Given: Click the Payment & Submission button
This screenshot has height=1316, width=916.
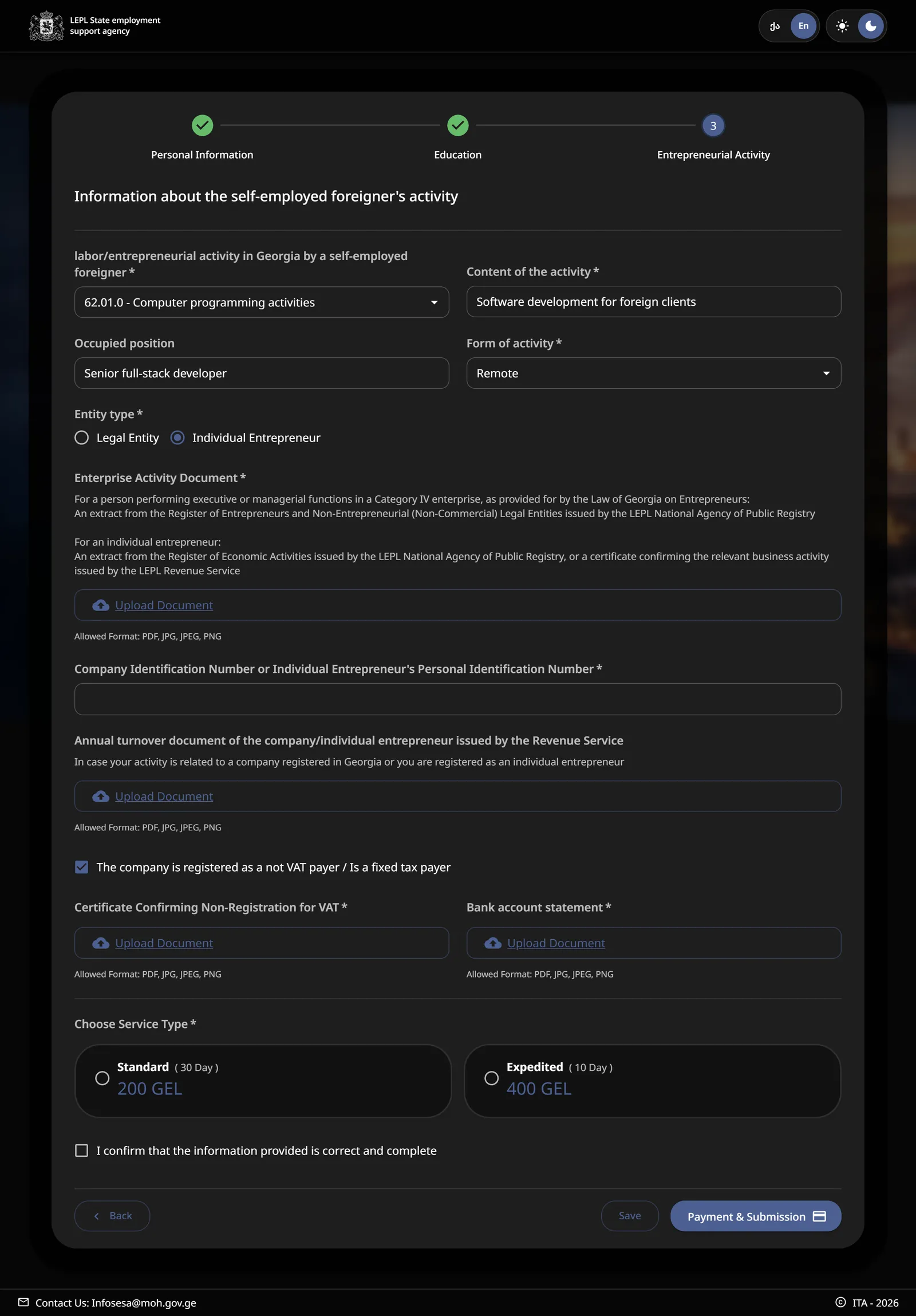Looking at the screenshot, I should click(756, 1216).
